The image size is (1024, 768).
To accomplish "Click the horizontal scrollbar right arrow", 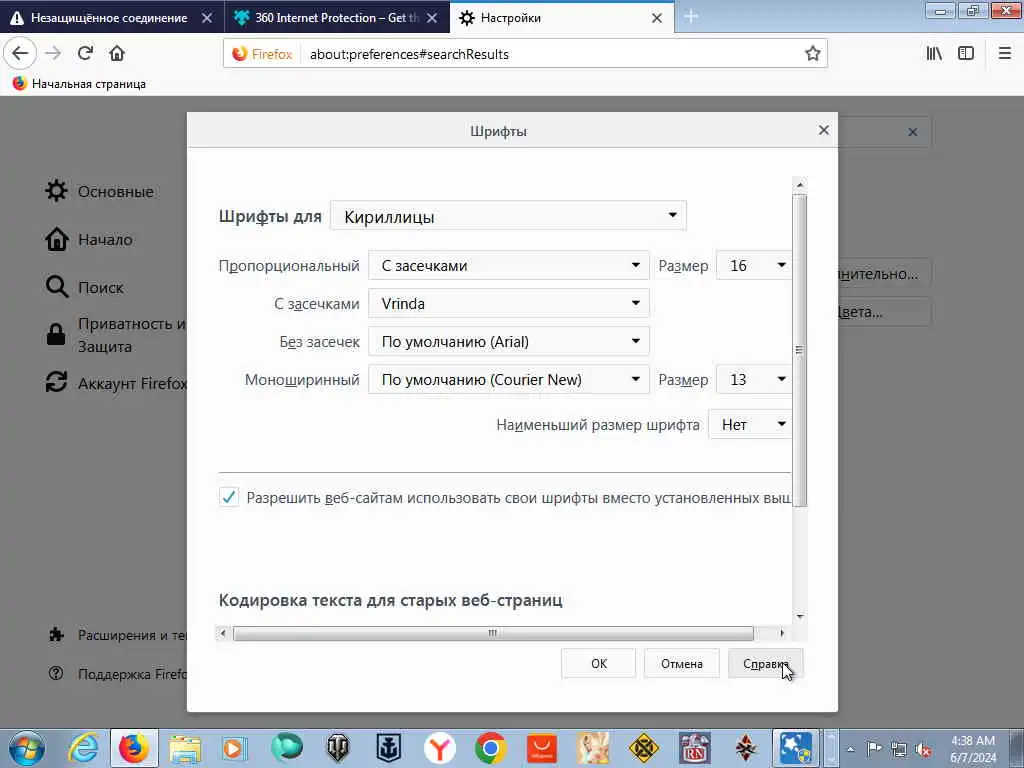I will point(782,633).
